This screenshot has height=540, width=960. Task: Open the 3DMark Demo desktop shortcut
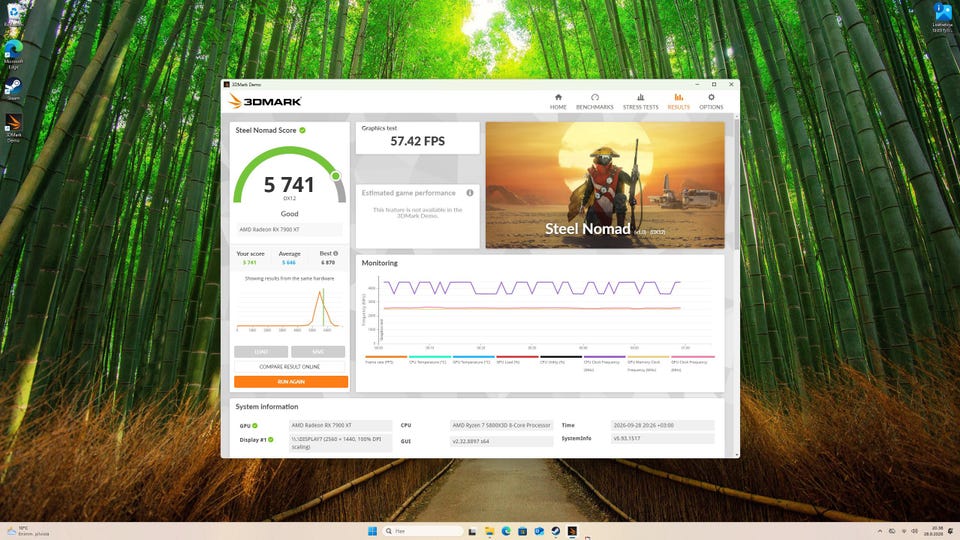(x=13, y=129)
